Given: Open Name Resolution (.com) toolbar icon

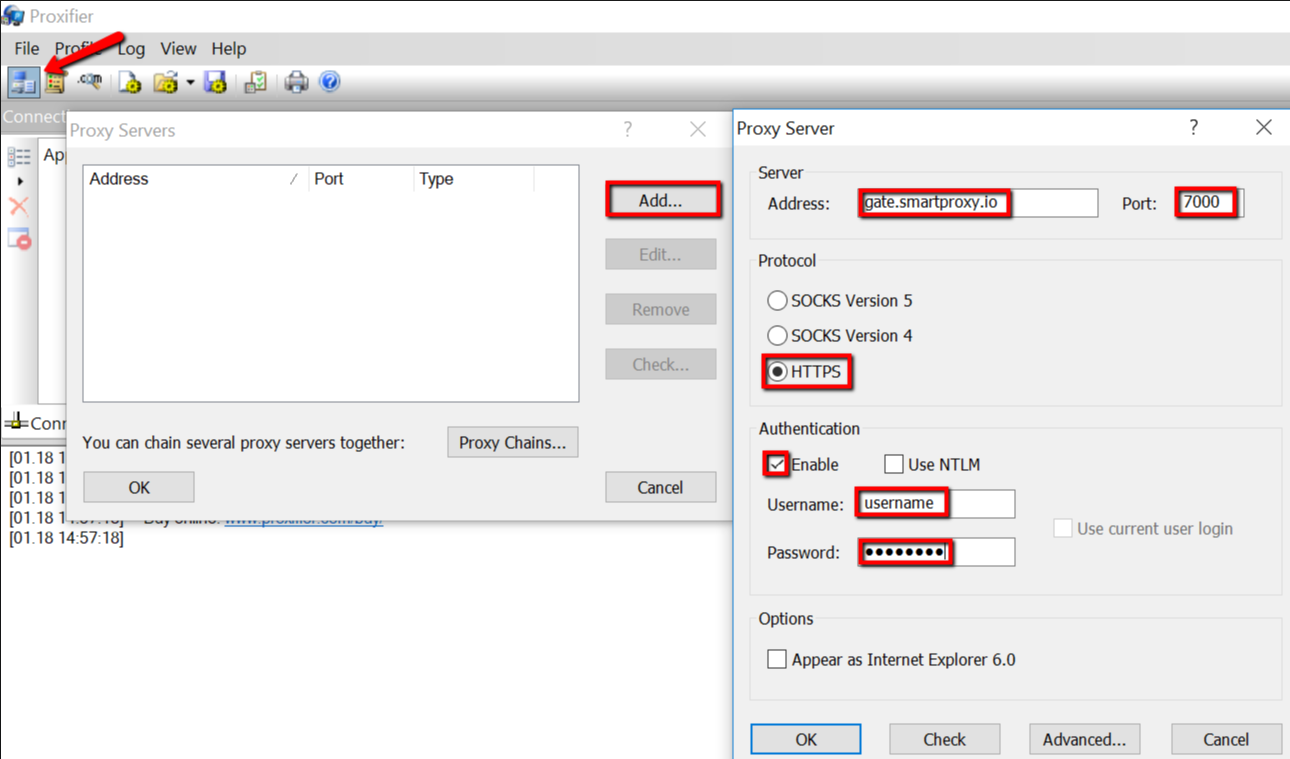Looking at the screenshot, I should pyautogui.click(x=90, y=81).
